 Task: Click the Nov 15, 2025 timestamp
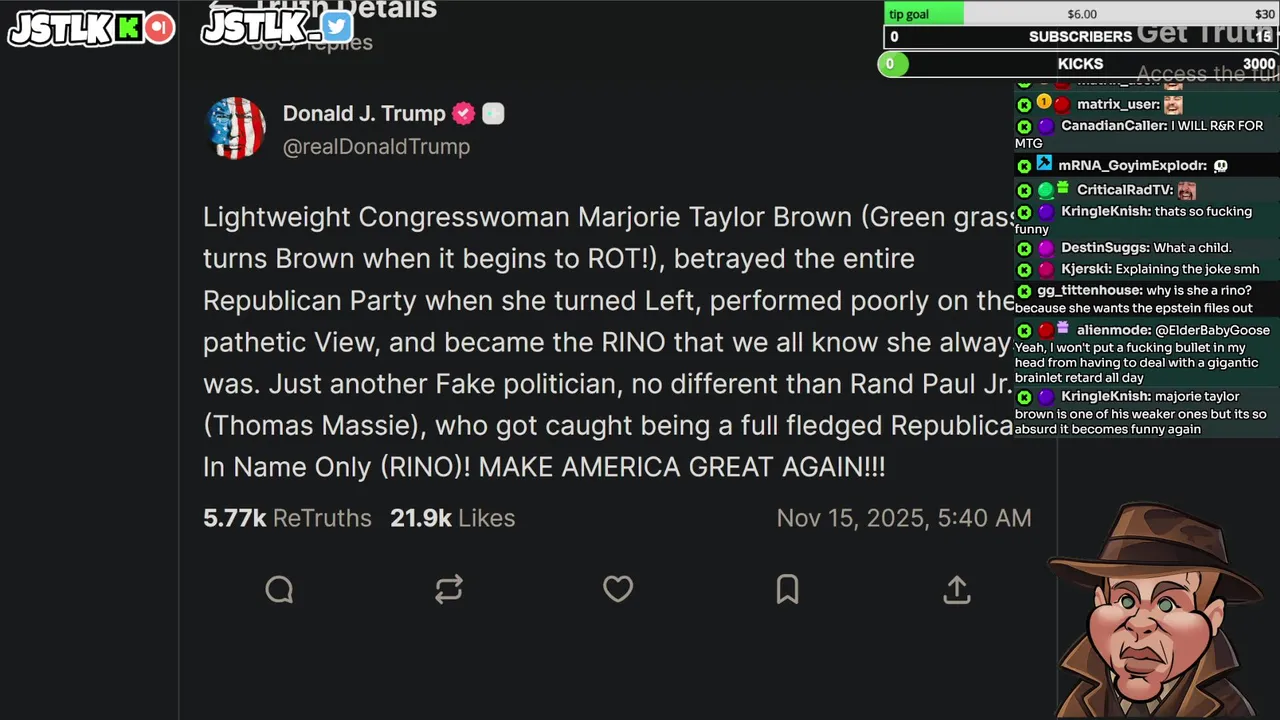903,518
